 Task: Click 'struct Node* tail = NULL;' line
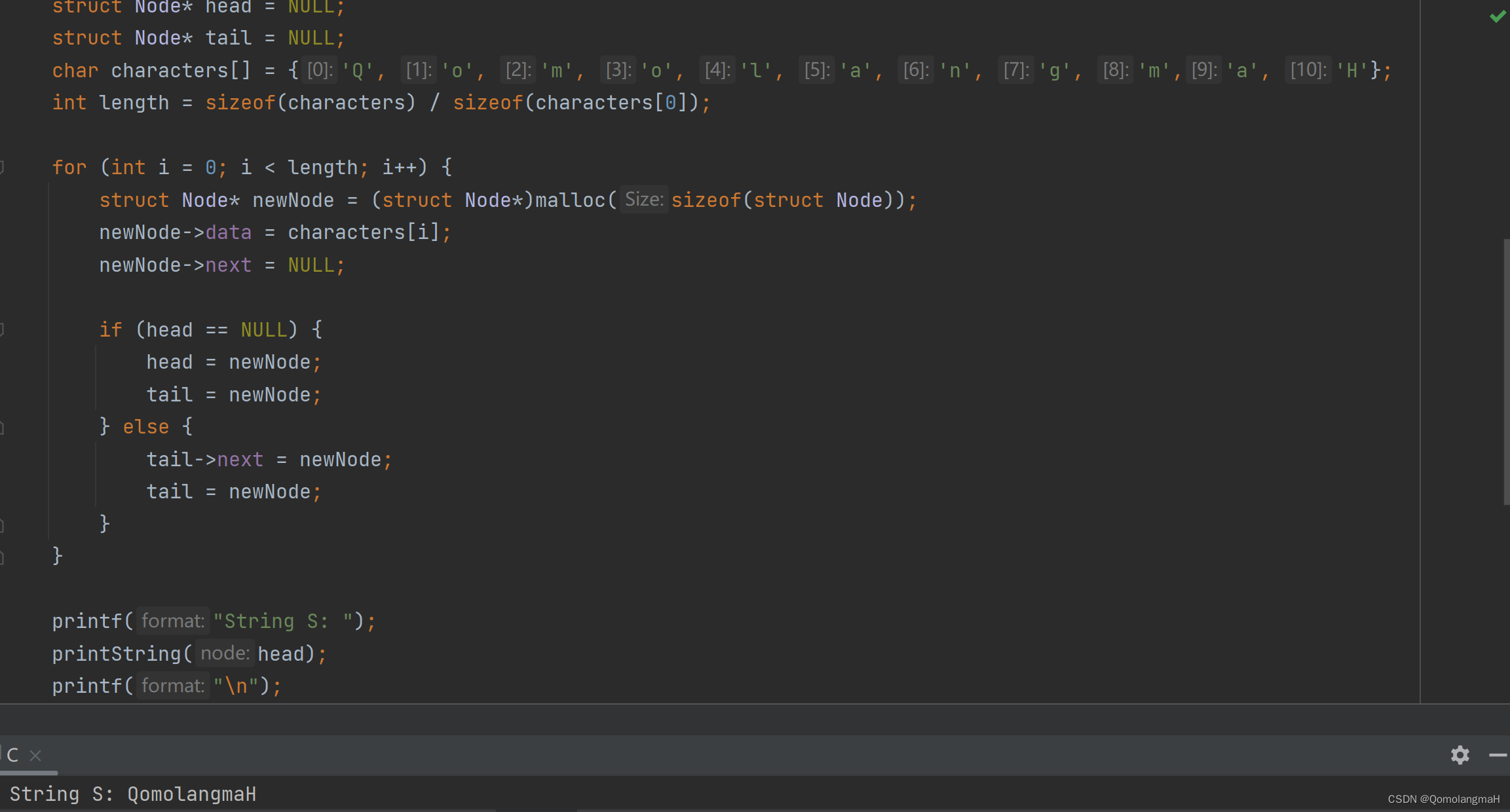click(x=198, y=38)
